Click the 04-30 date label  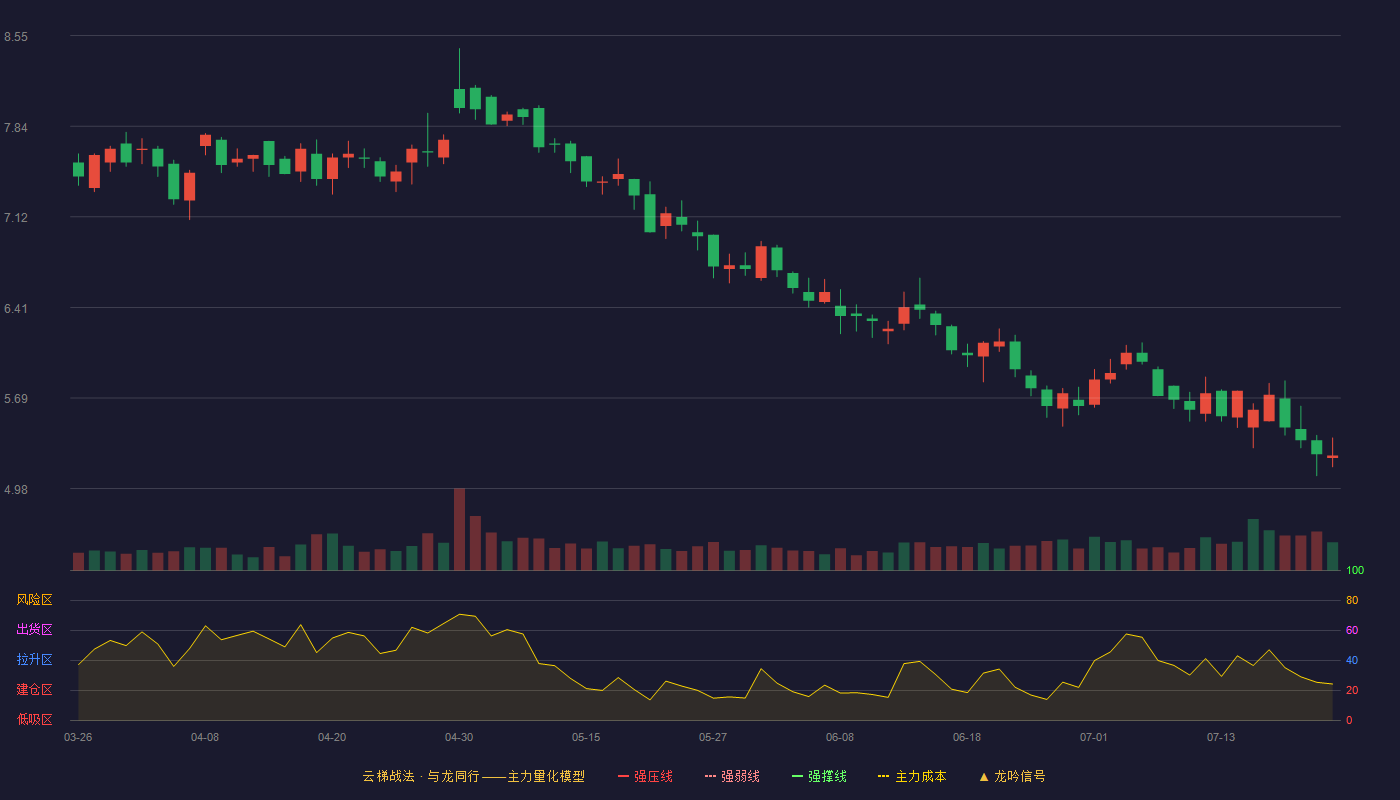click(x=459, y=737)
